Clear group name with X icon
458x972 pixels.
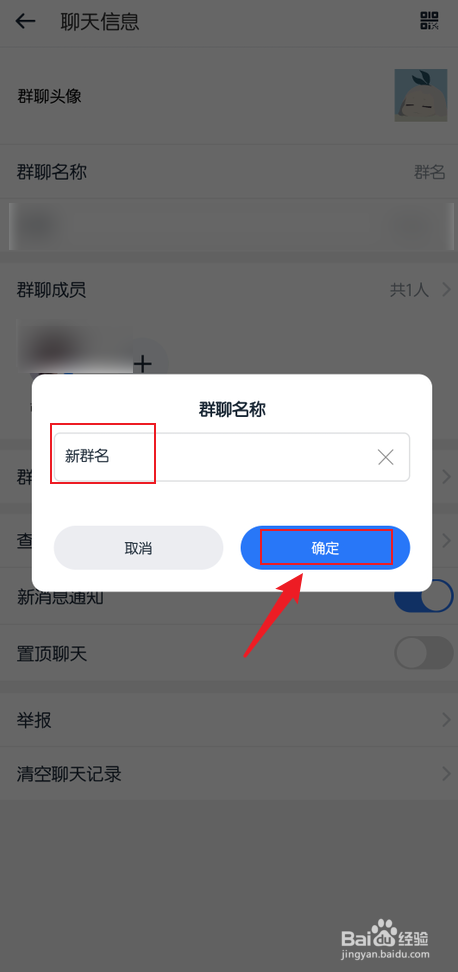385,457
